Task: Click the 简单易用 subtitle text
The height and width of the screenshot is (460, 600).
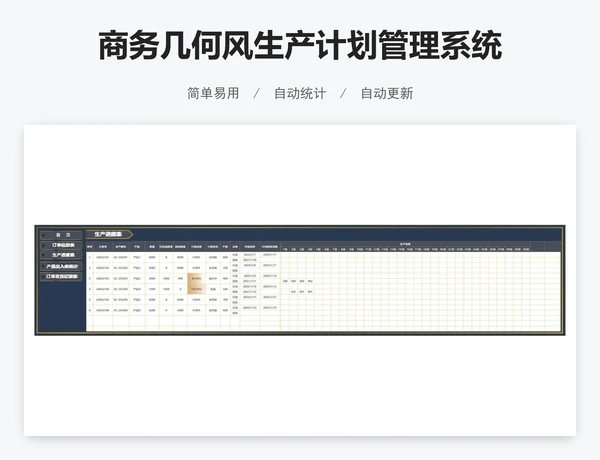Action: click(x=213, y=93)
